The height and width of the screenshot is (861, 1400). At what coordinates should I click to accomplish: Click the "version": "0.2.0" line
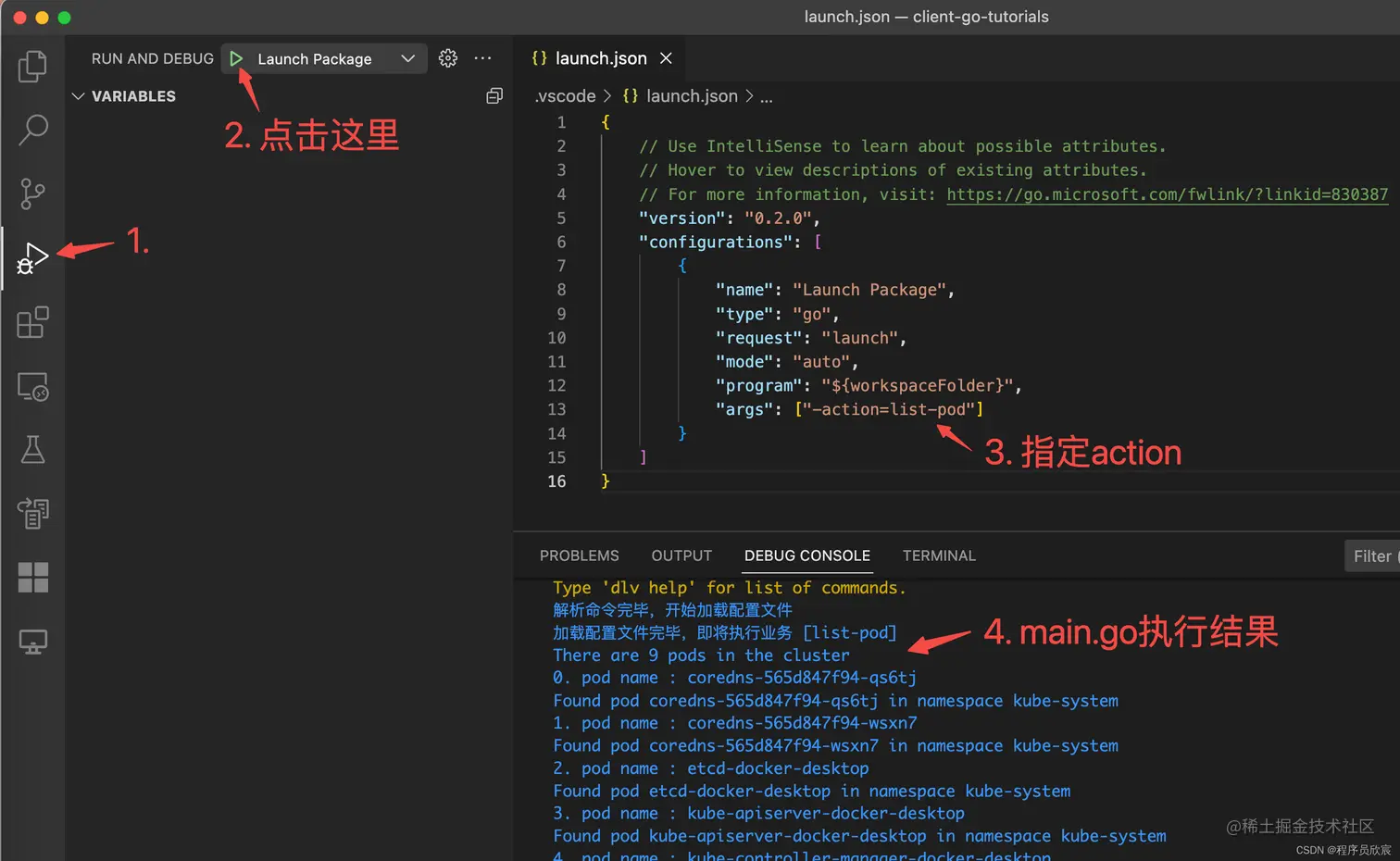pyautogui.click(x=729, y=218)
